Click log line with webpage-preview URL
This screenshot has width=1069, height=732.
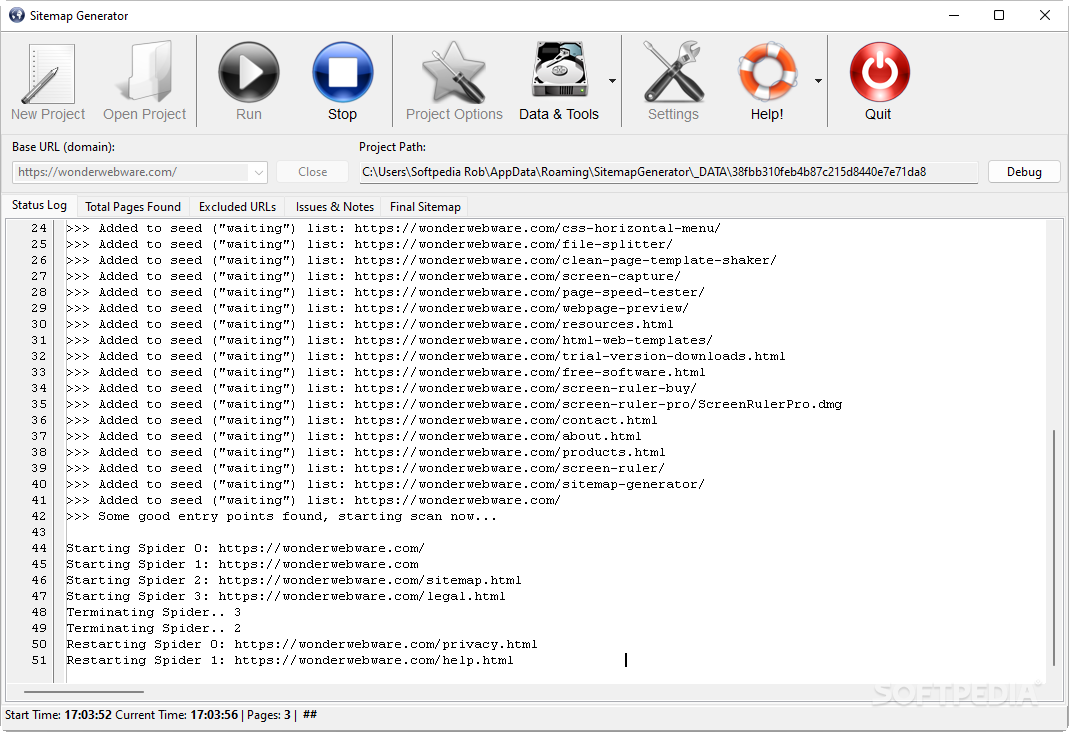click(x=378, y=308)
